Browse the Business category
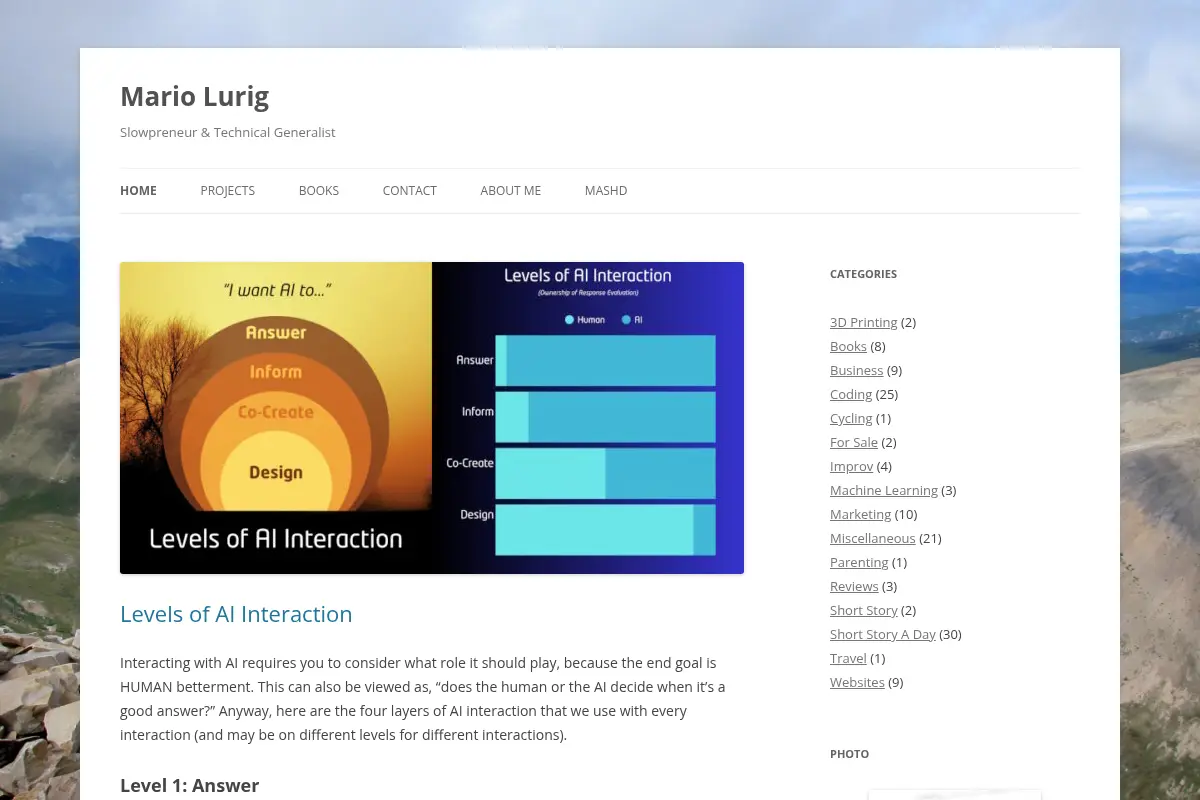 [856, 370]
